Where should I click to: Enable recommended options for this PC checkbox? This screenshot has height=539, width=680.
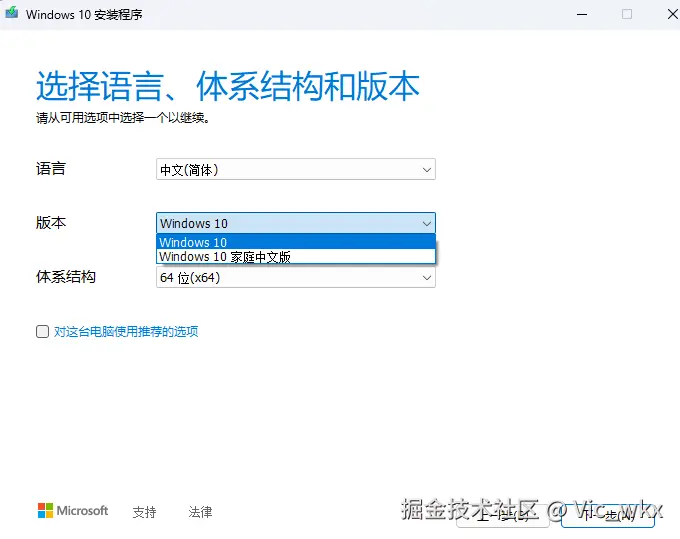point(42,332)
